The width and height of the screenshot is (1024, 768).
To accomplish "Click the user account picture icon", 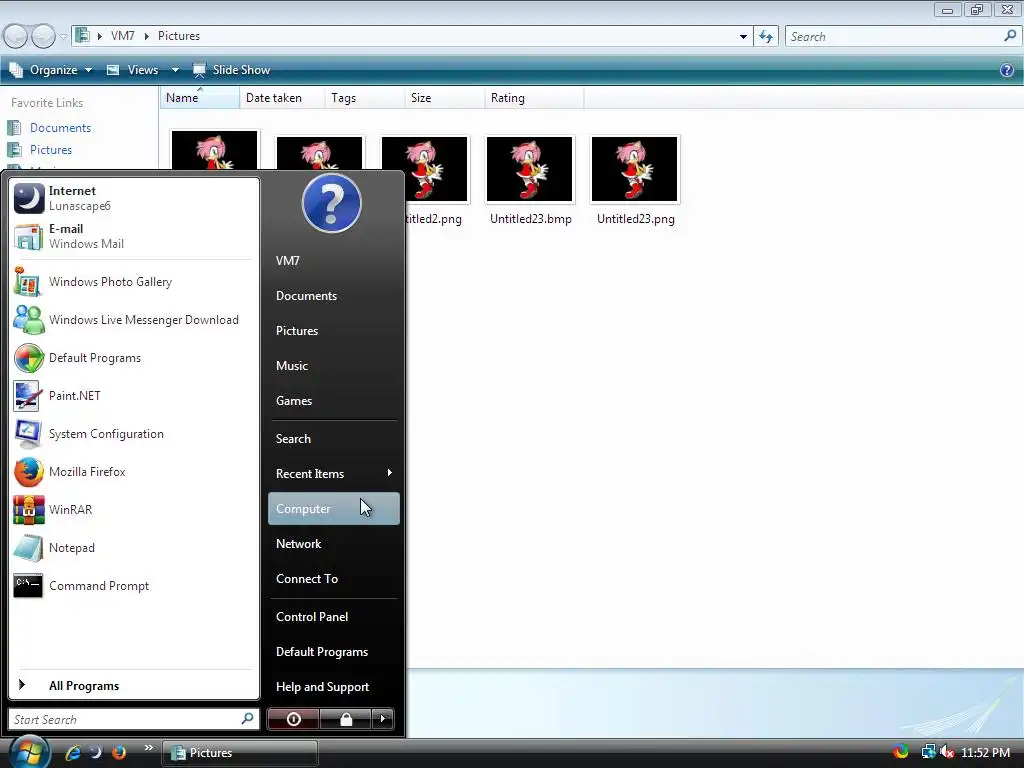I will (332, 203).
